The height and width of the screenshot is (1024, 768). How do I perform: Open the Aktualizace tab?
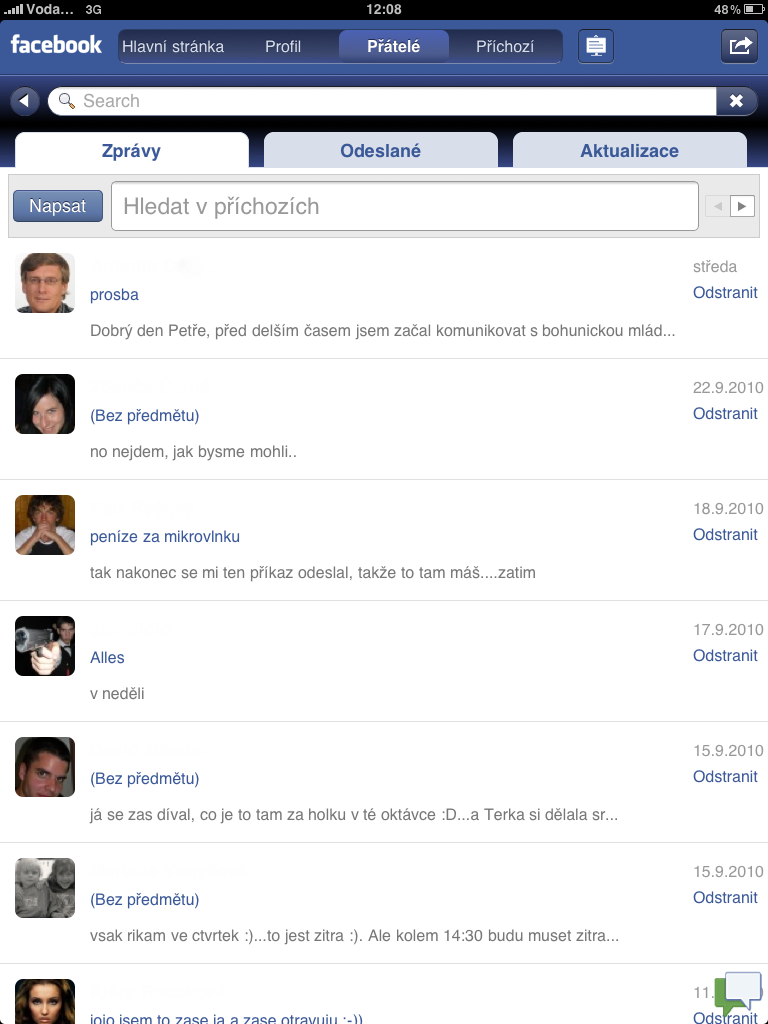click(630, 150)
